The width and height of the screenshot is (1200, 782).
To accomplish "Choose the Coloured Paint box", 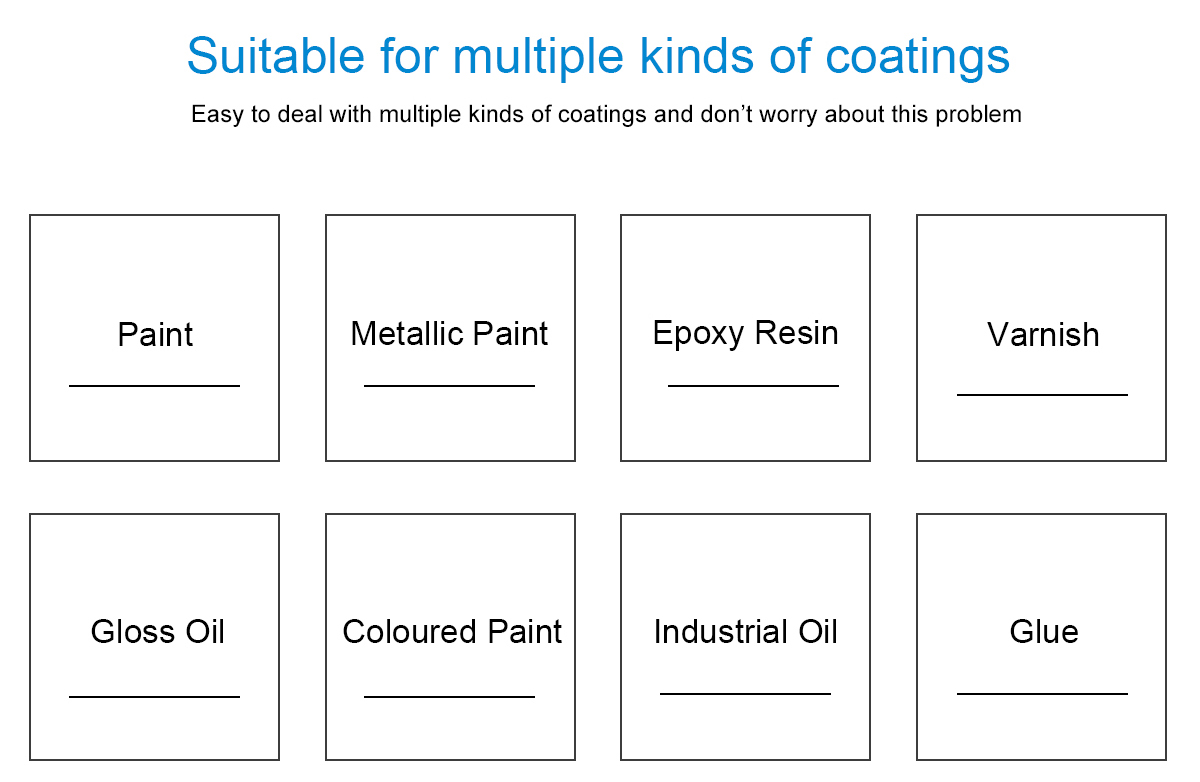I will (x=450, y=637).
